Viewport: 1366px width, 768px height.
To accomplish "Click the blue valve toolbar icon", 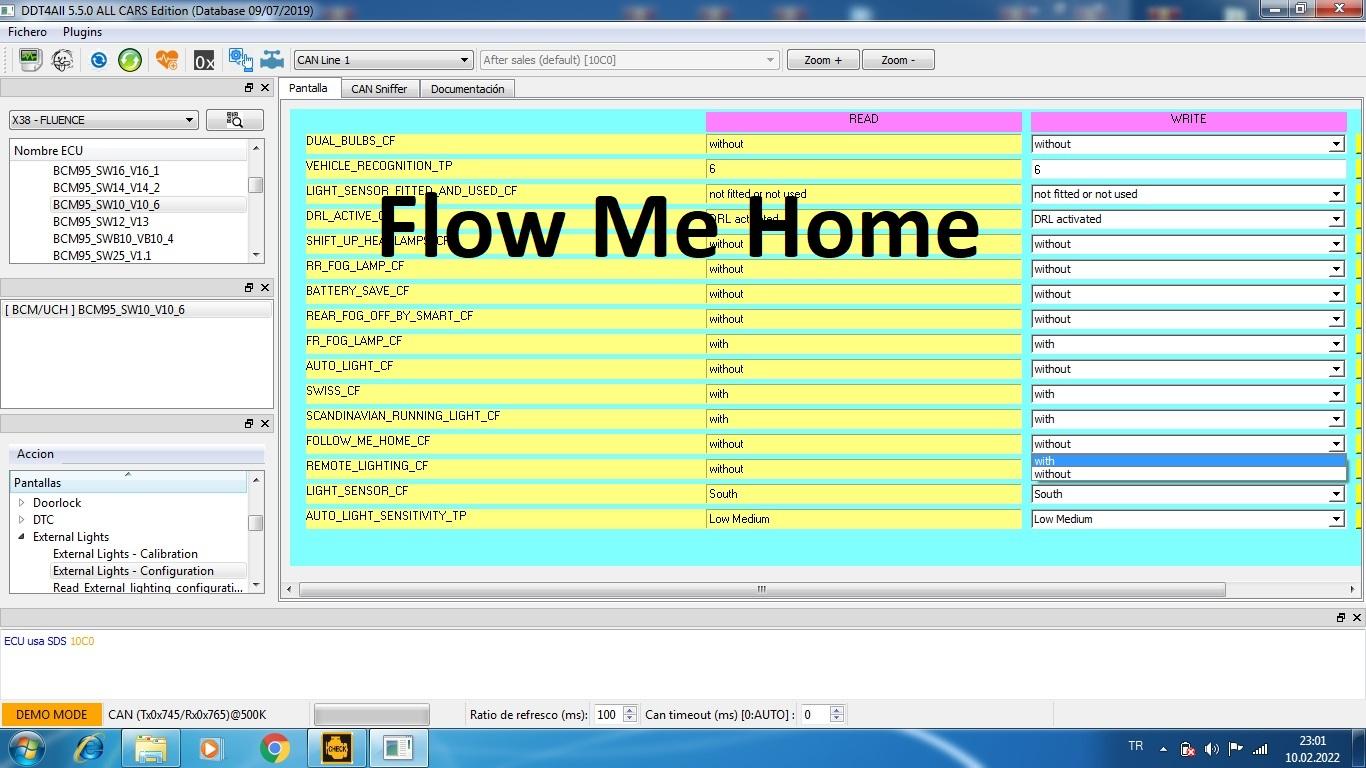I will [272, 60].
